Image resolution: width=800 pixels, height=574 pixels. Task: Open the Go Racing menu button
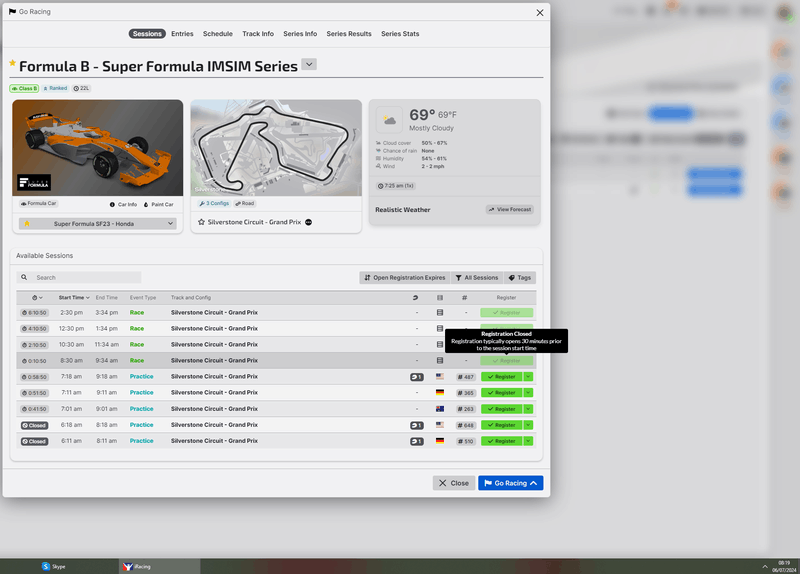tap(510, 483)
